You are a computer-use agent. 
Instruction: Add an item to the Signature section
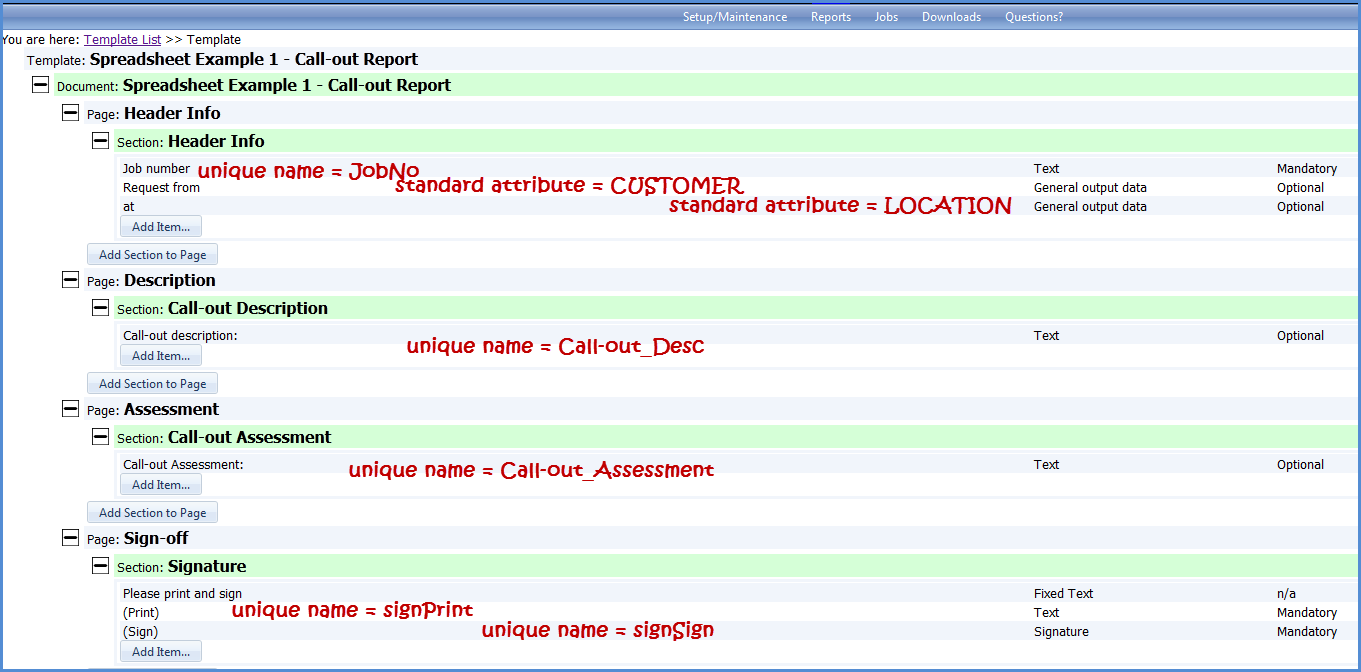160,651
